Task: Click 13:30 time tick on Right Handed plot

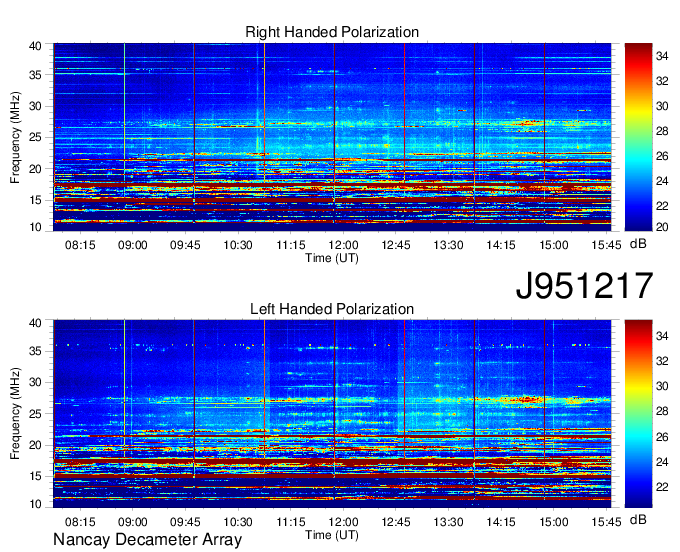Action: (448, 245)
